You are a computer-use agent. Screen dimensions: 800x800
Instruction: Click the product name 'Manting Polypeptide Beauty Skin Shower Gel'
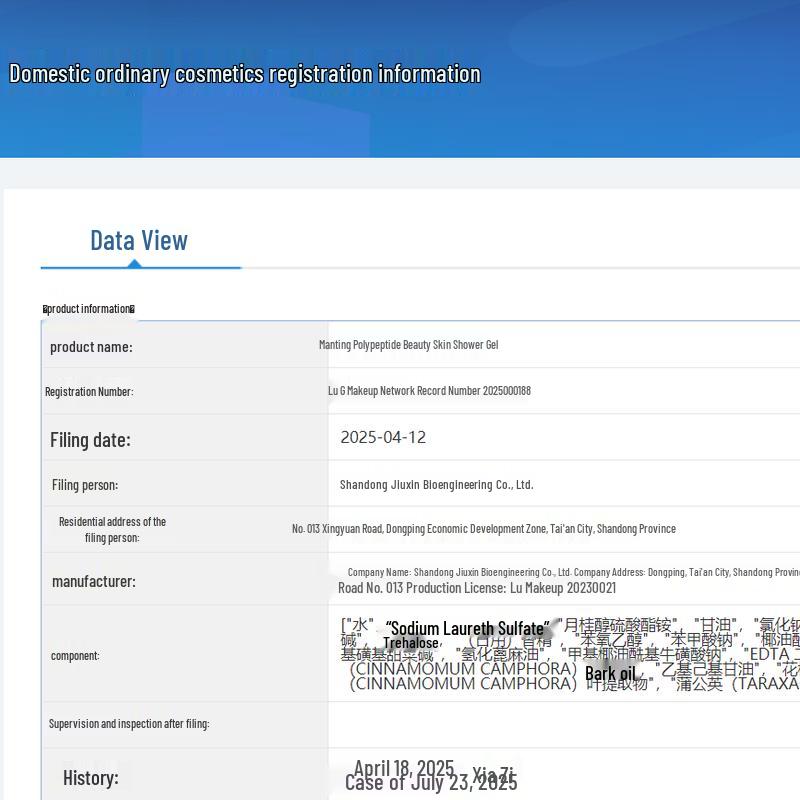pos(408,345)
